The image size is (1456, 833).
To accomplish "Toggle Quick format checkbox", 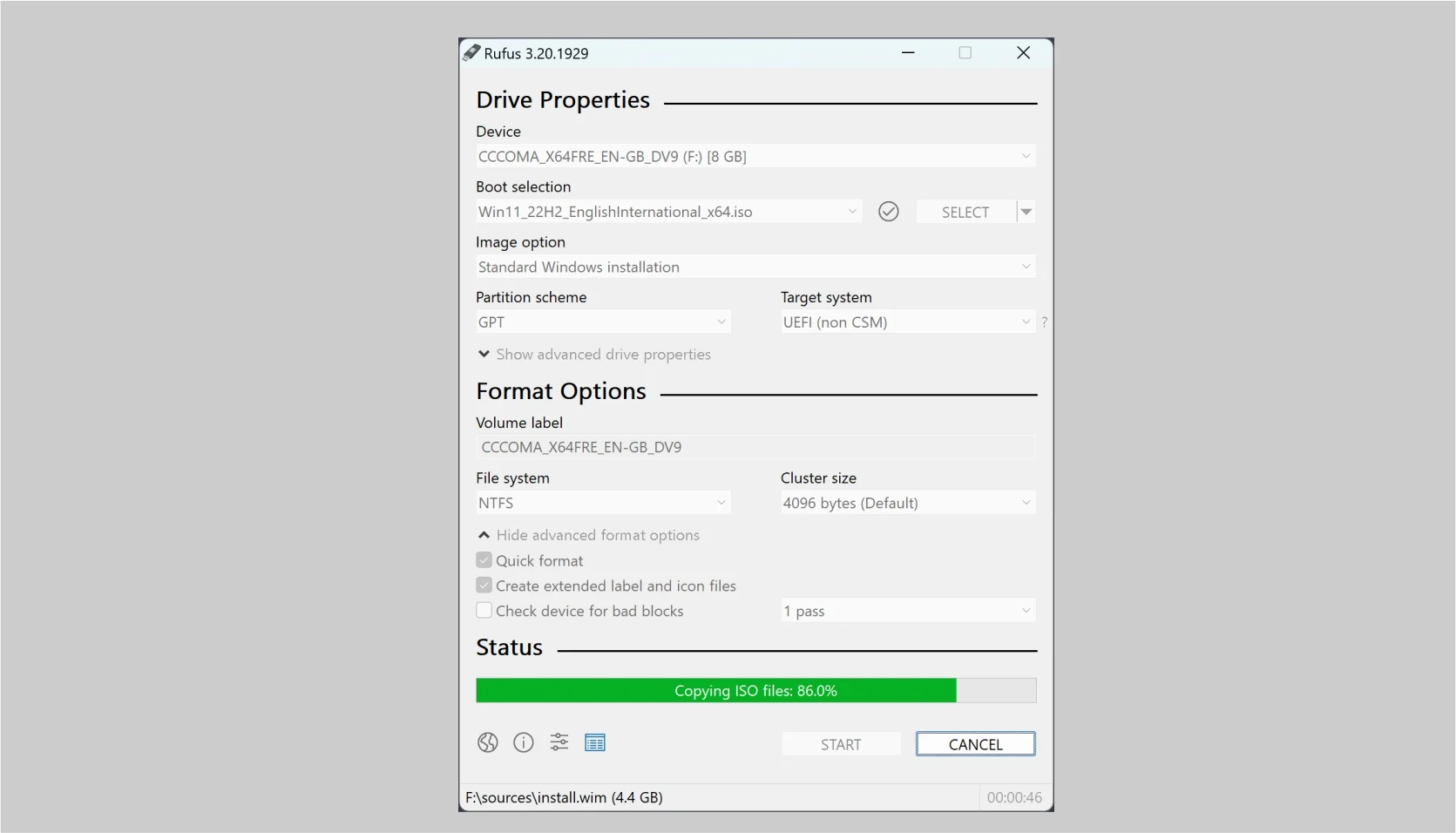I will pos(484,560).
